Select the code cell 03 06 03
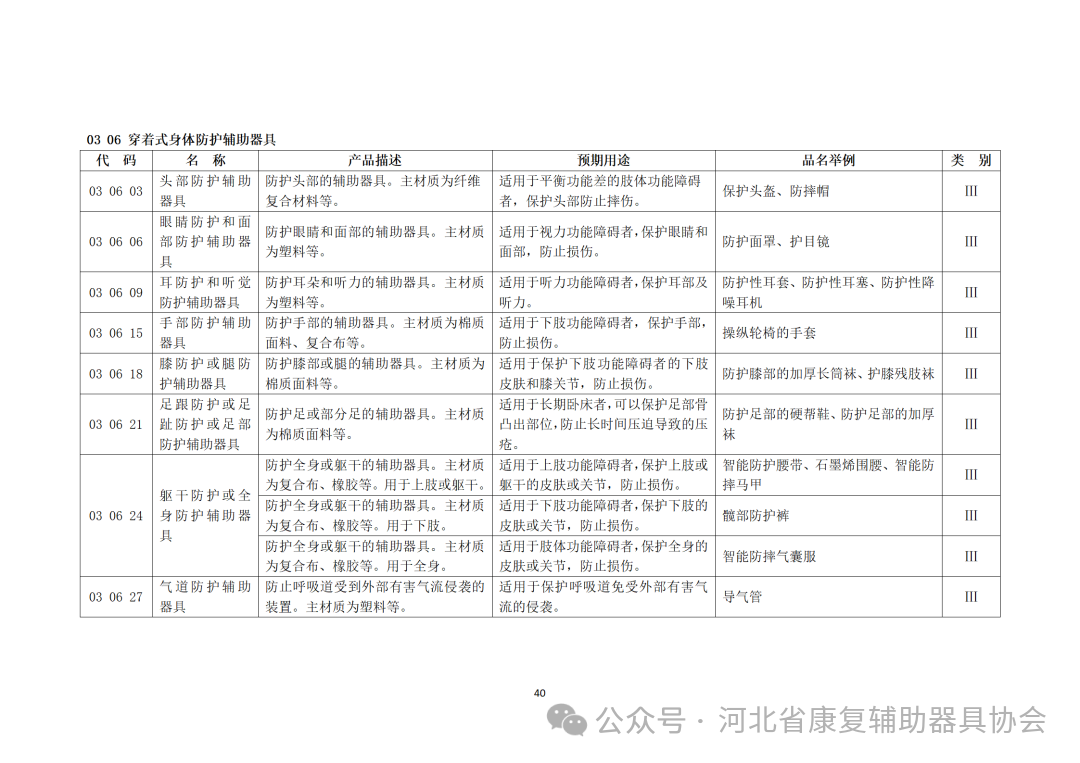 pyautogui.click(x=115, y=192)
